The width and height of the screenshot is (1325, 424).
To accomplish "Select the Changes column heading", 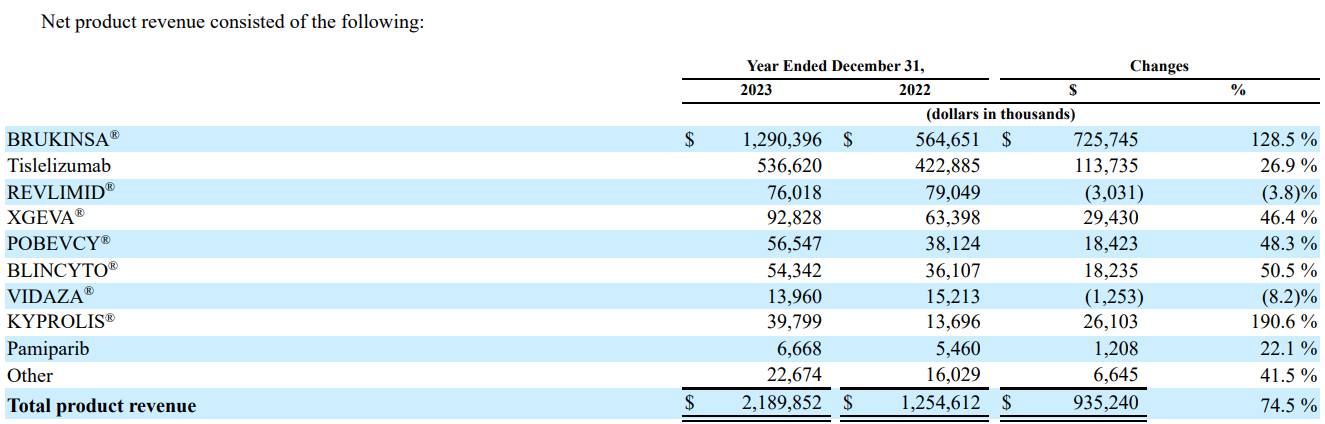I will tap(1159, 66).
